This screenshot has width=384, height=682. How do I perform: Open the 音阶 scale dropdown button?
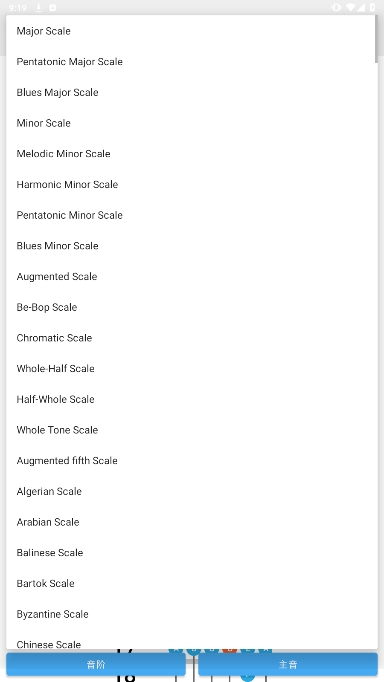[96, 664]
